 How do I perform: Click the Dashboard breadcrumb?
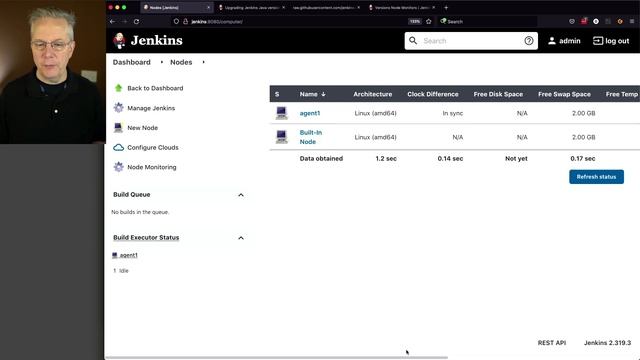(x=131, y=62)
